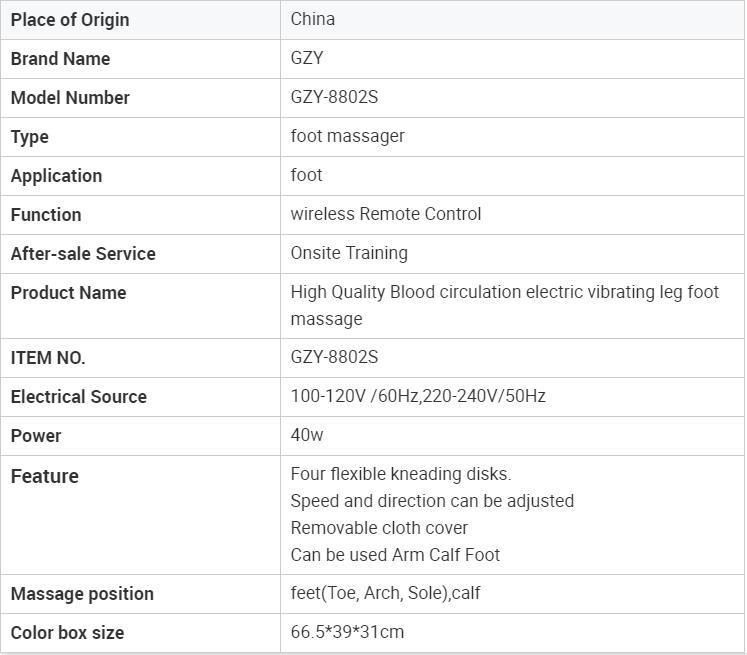Select the GZY brand value
The width and height of the screenshot is (747, 655).
pyautogui.click(x=307, y=58)
